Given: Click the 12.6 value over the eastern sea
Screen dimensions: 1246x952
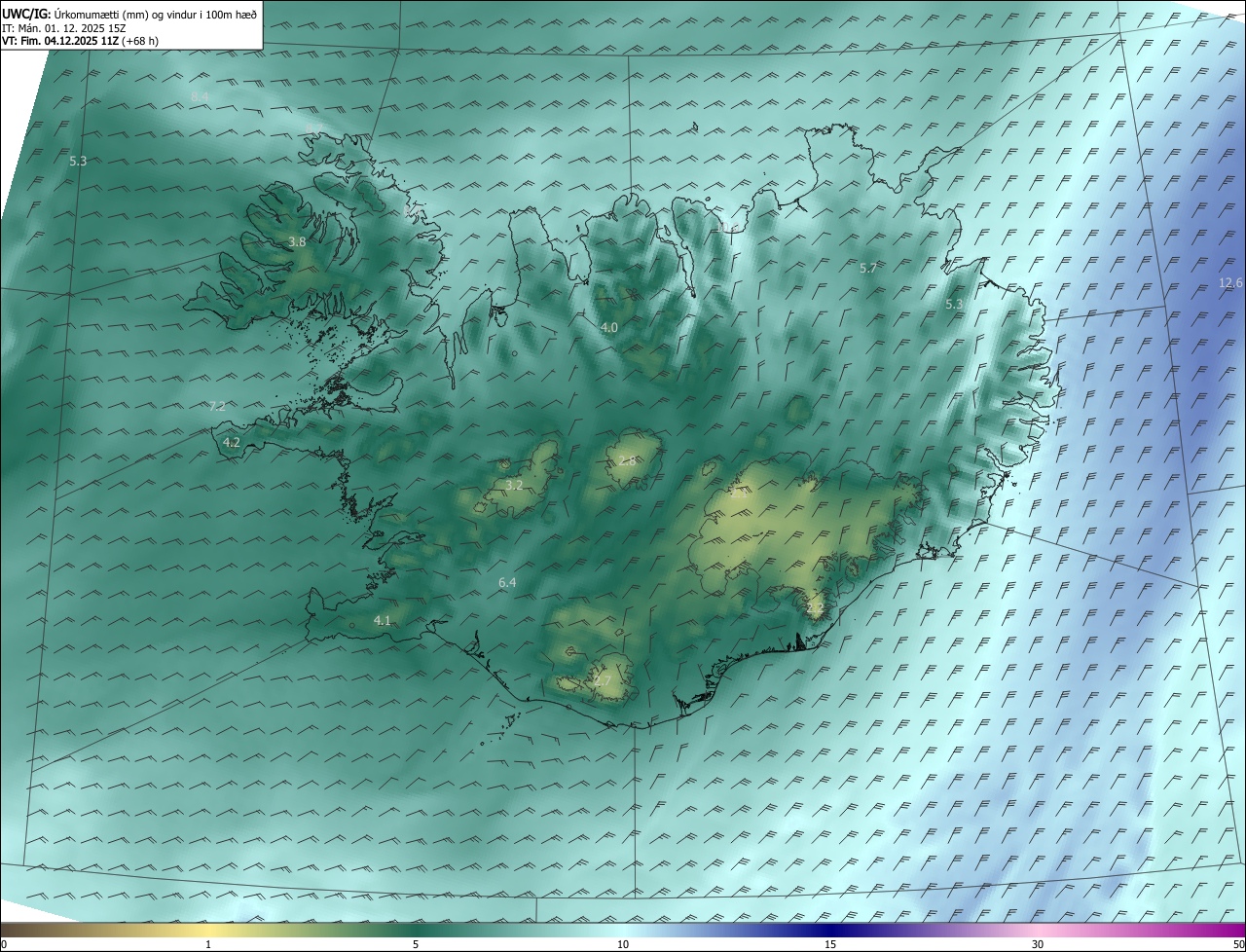Looking at the screenshot, I should [1230, 283].
